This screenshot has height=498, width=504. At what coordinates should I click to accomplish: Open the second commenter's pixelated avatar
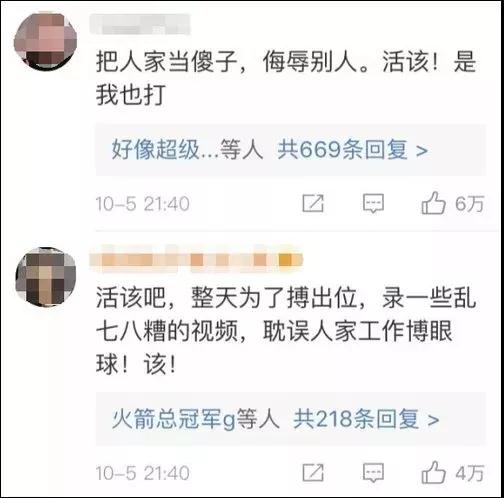click(46, 277)
